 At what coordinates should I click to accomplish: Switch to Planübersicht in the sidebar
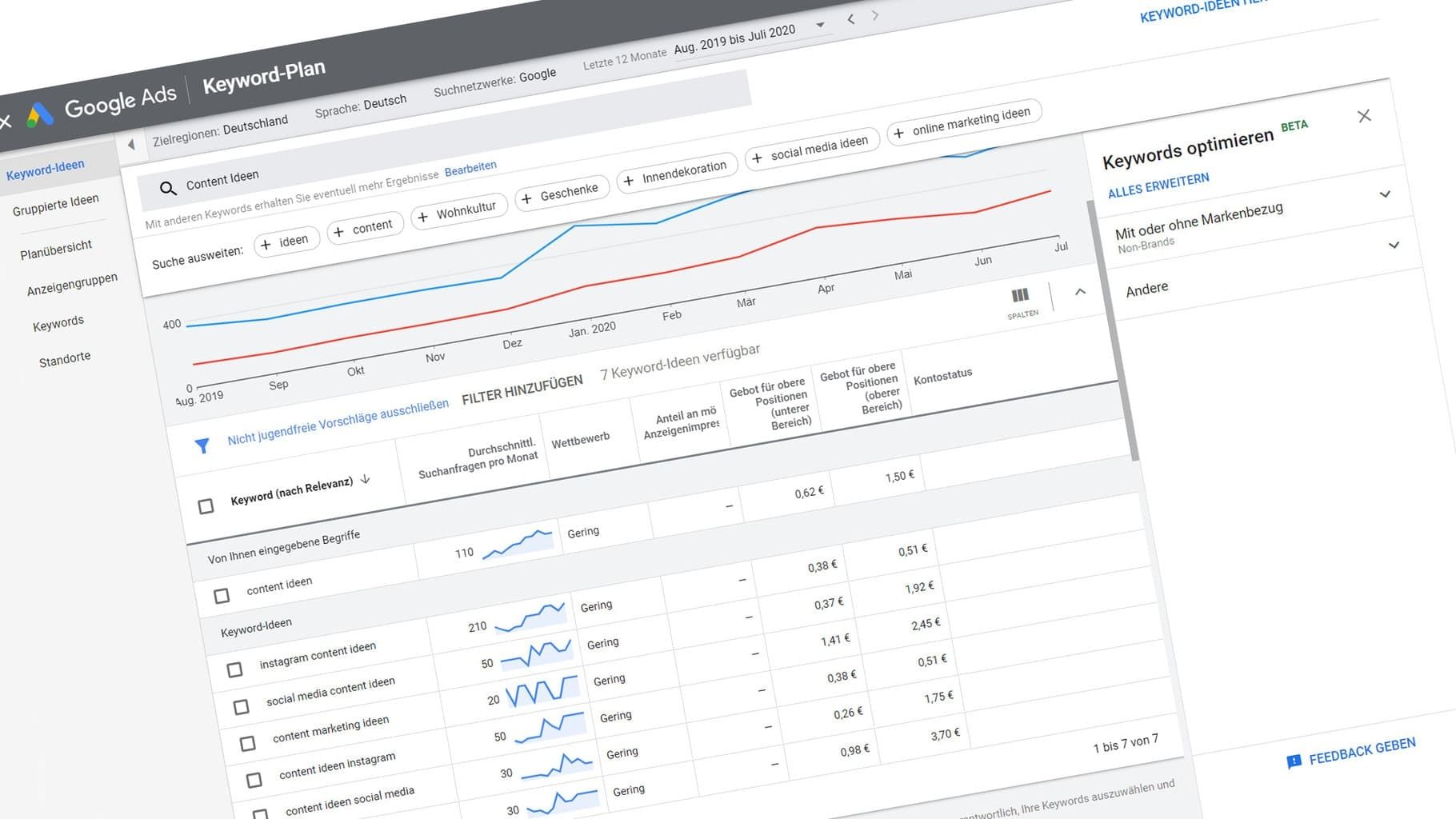[56, 250]
